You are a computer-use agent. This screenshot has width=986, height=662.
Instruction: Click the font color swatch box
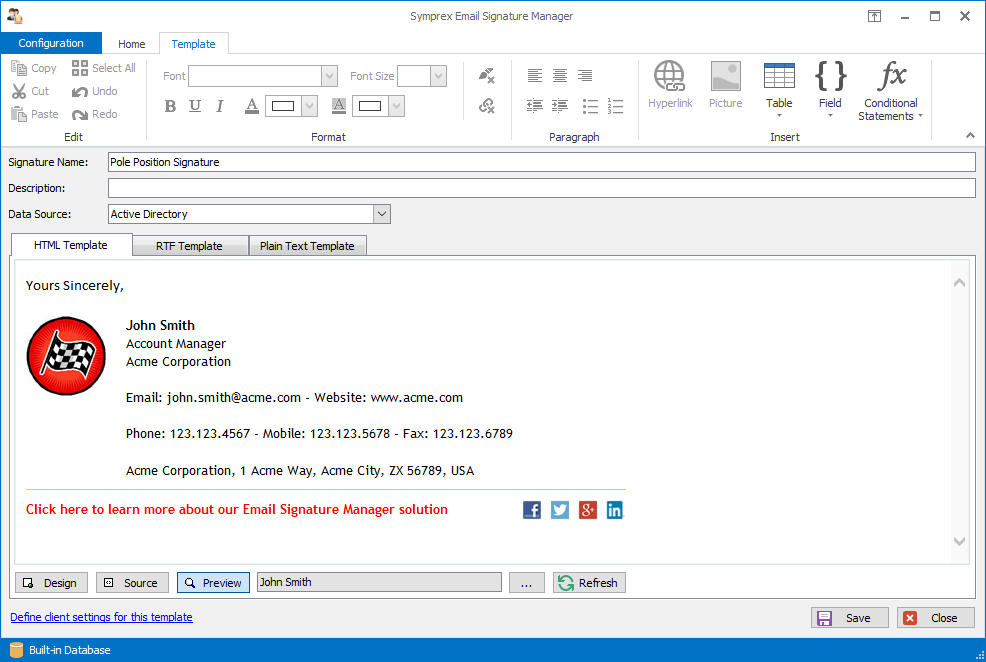coord(283,106)
